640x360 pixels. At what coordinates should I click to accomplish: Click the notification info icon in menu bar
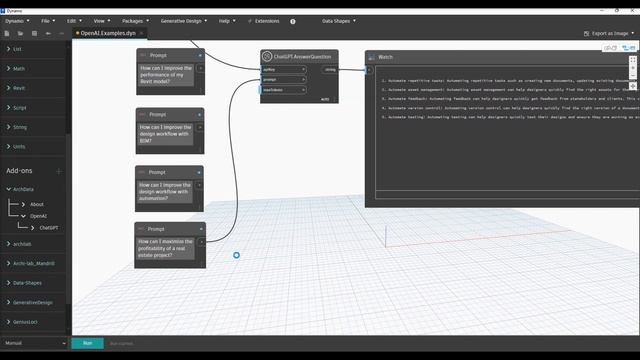[x=293, y=21]
